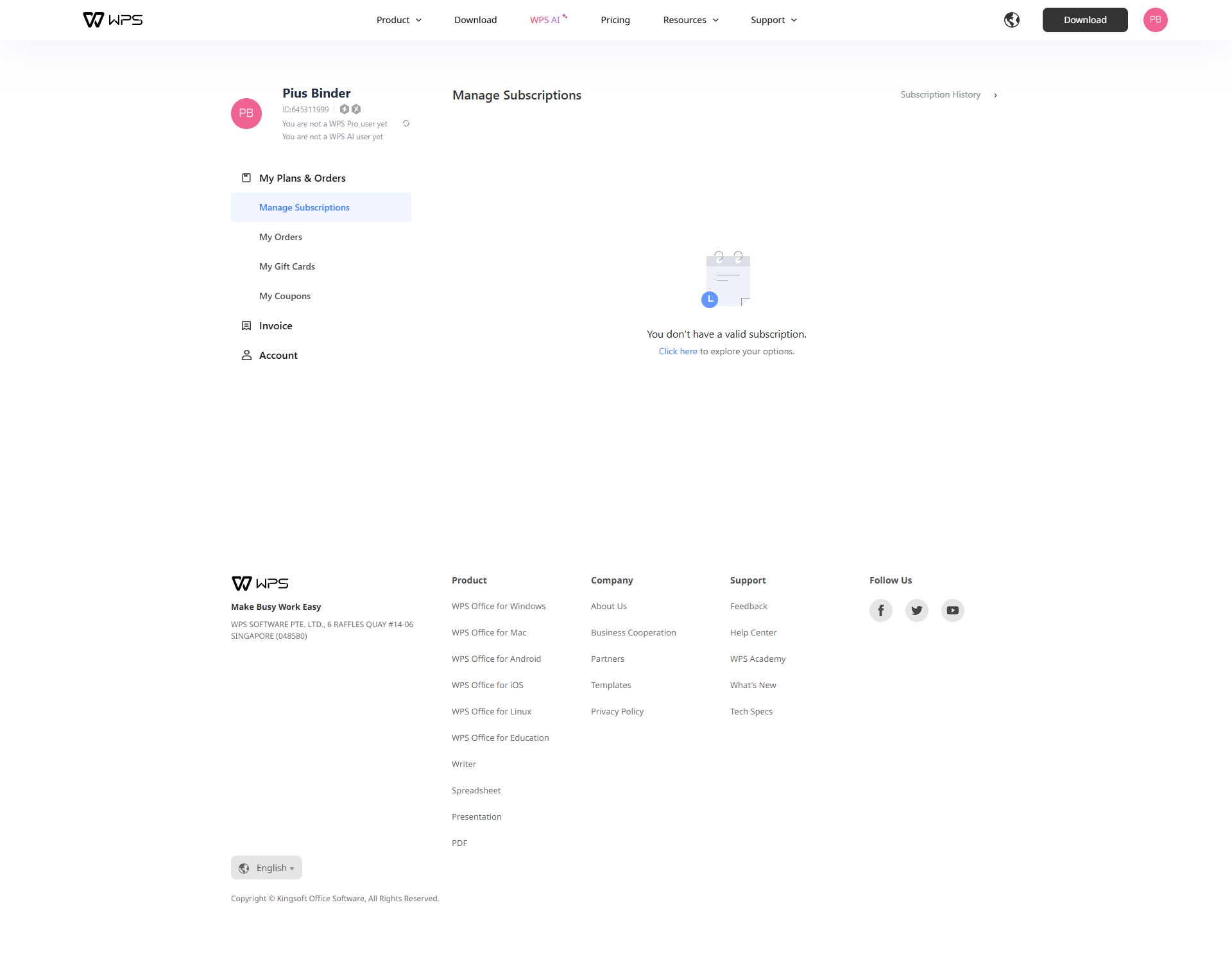
Task: Open the Partners link
Action: coord(608,659)
